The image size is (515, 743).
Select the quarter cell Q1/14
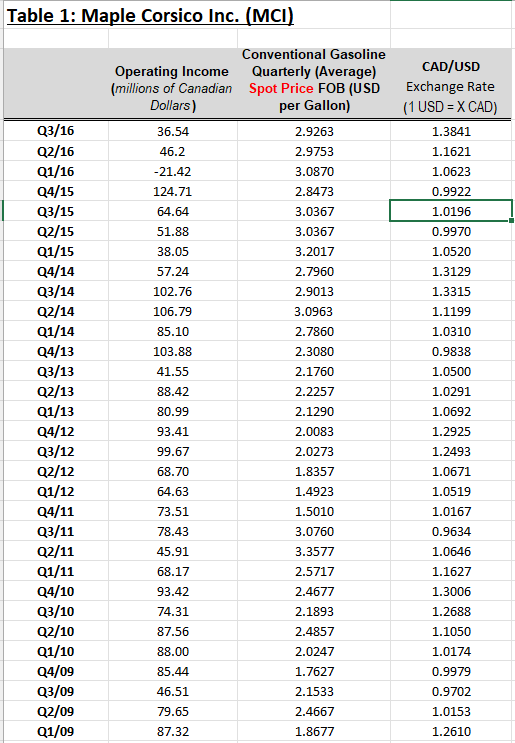[x=56, y=331]
